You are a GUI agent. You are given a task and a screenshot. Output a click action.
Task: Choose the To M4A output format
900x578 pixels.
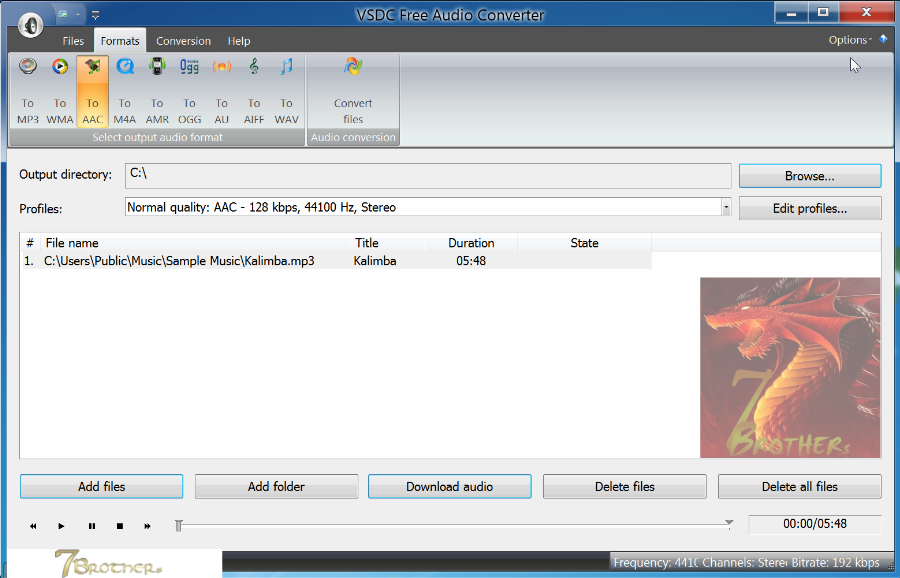pos(125,91)
